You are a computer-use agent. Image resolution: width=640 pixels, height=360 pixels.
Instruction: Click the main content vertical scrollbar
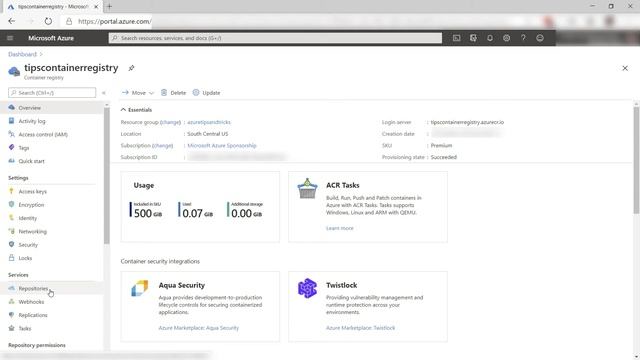636,160
